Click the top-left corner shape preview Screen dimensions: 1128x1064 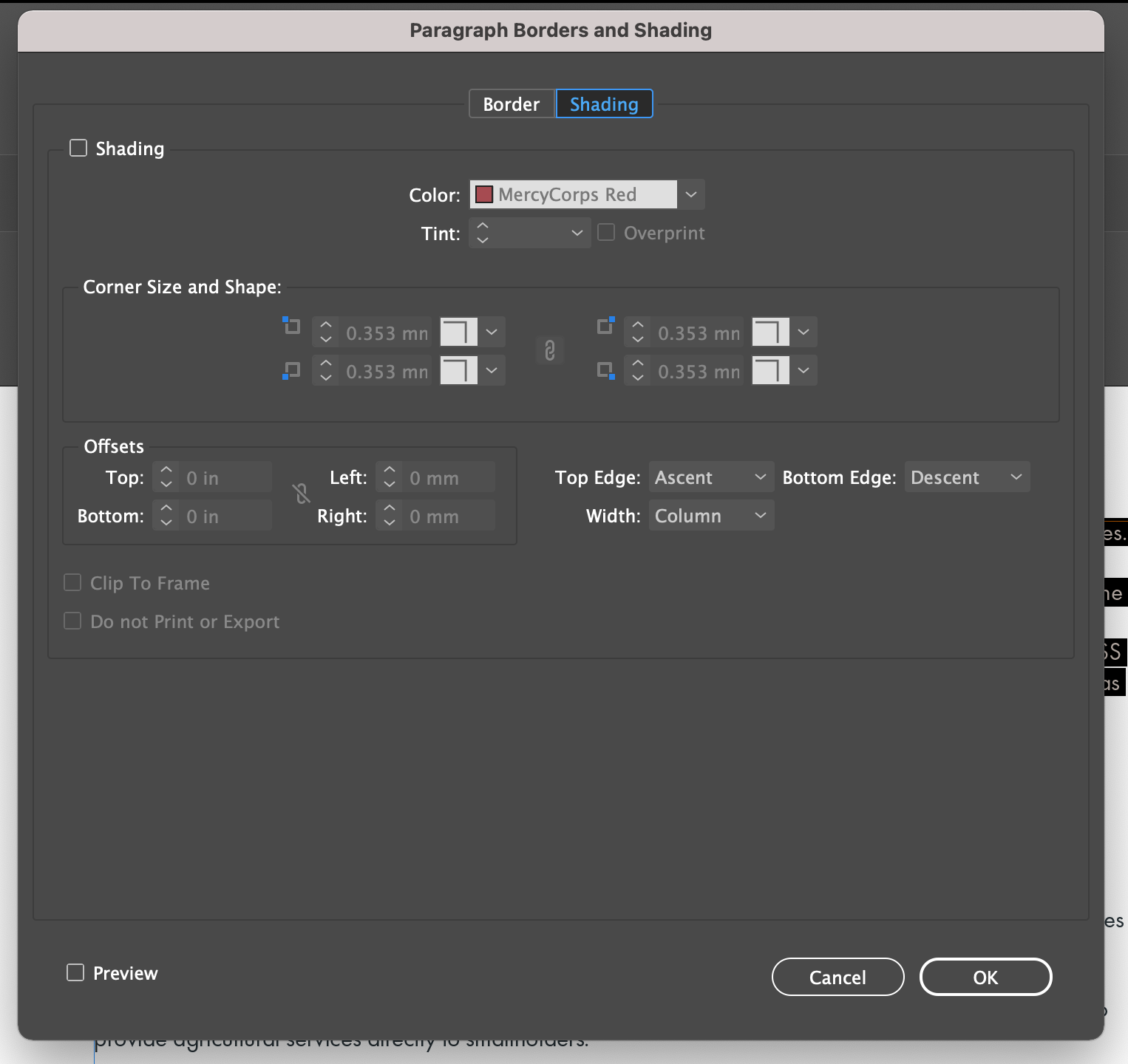coord(459,332)
